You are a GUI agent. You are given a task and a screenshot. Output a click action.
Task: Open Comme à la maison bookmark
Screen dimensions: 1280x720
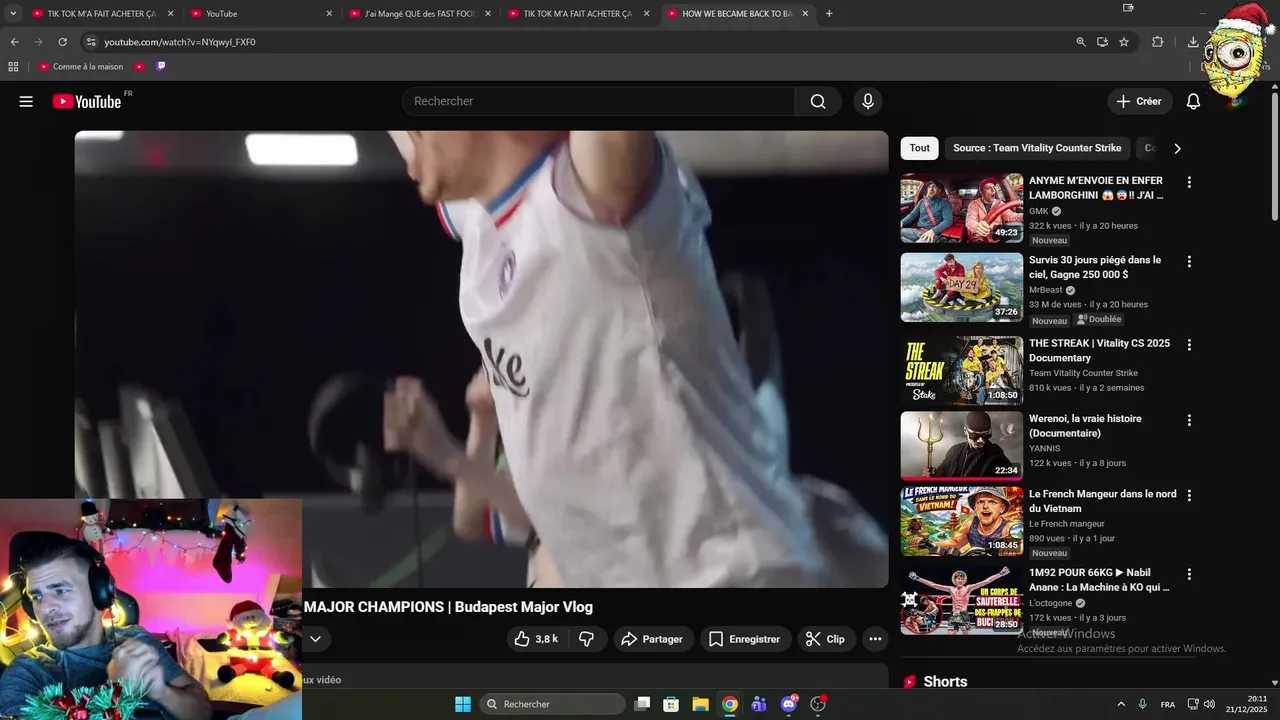81,67
